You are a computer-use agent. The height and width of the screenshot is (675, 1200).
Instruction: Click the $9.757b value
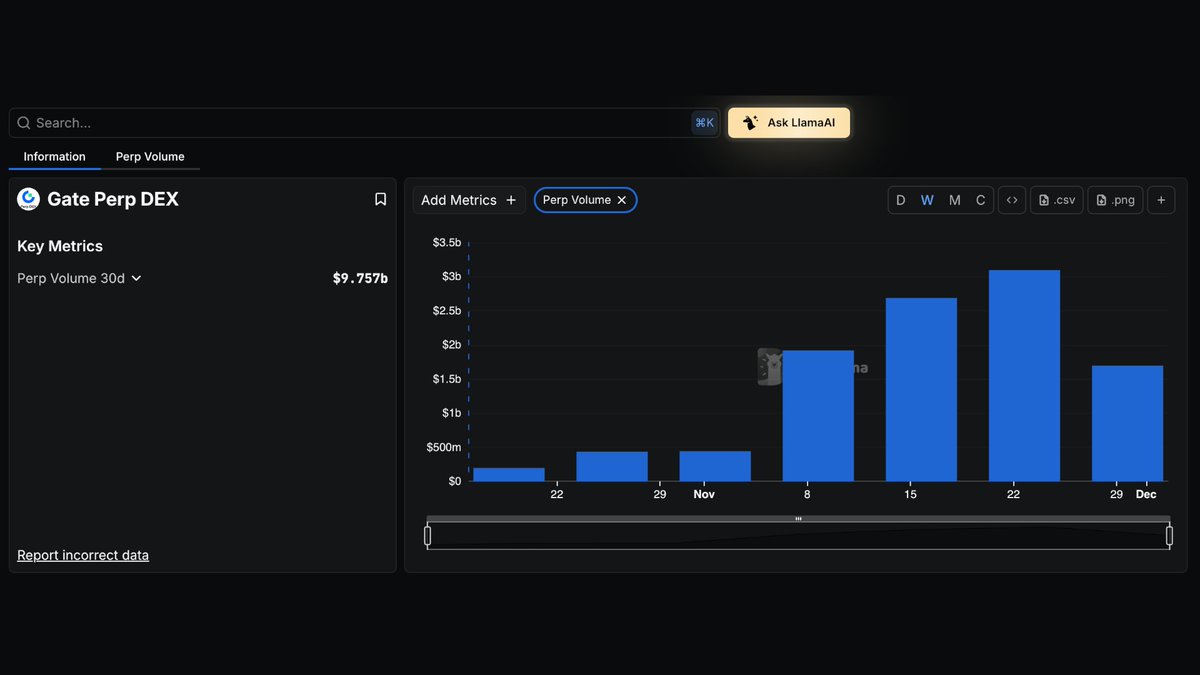click(x=360, y=278)
